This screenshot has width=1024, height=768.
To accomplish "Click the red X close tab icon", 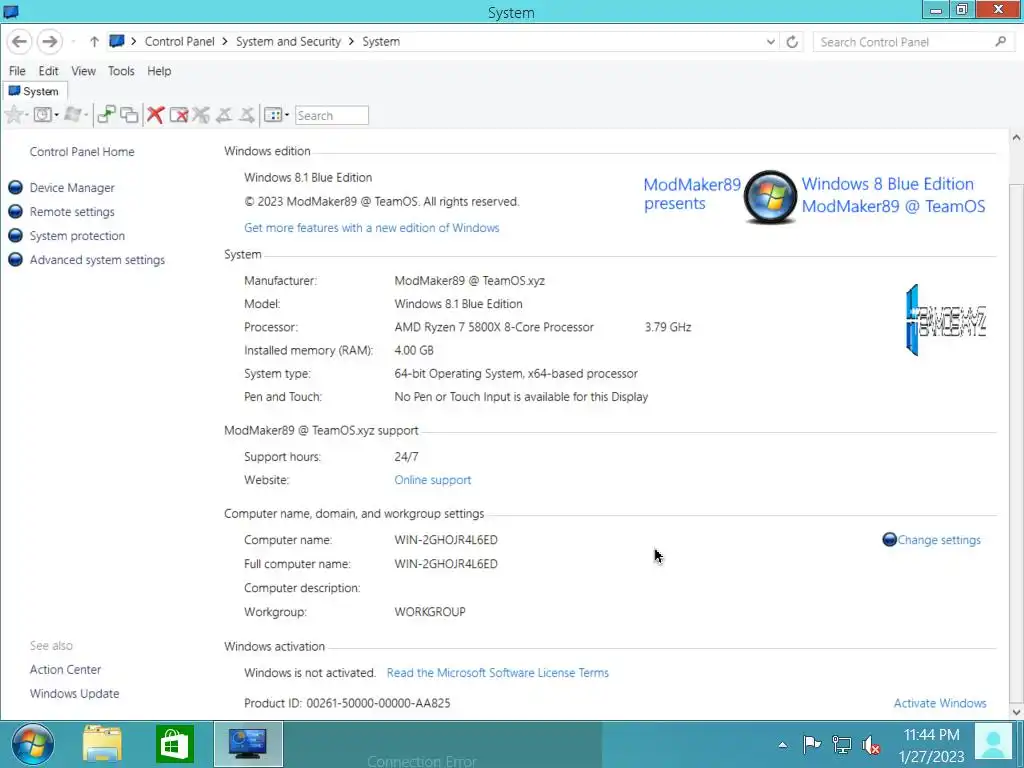I will [x=155, y=115].
